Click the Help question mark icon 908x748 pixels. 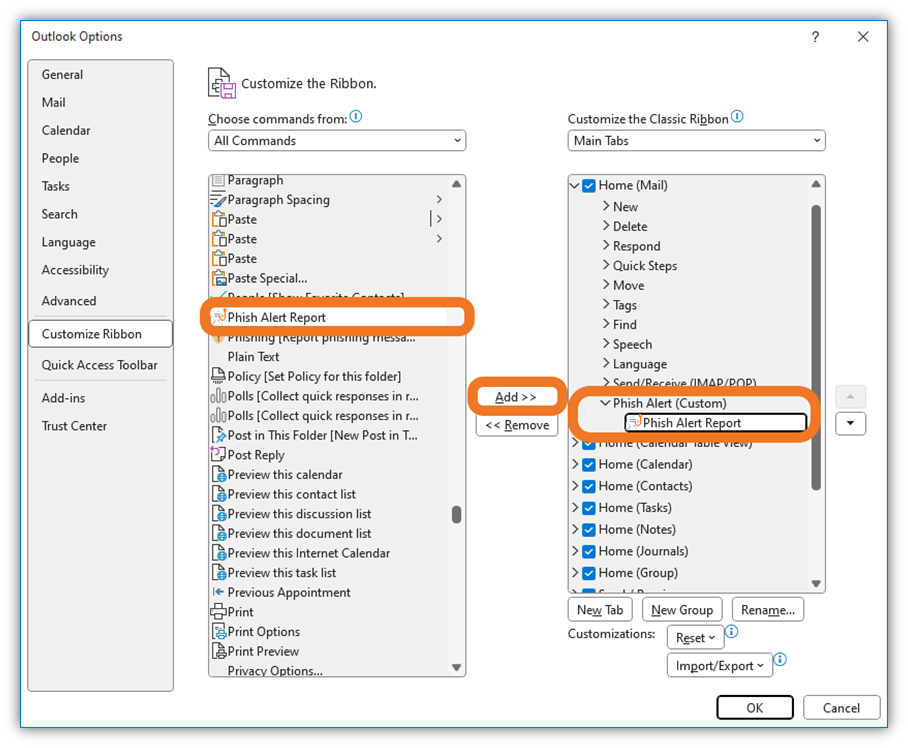pyautogui.click(x=815, y=37)
